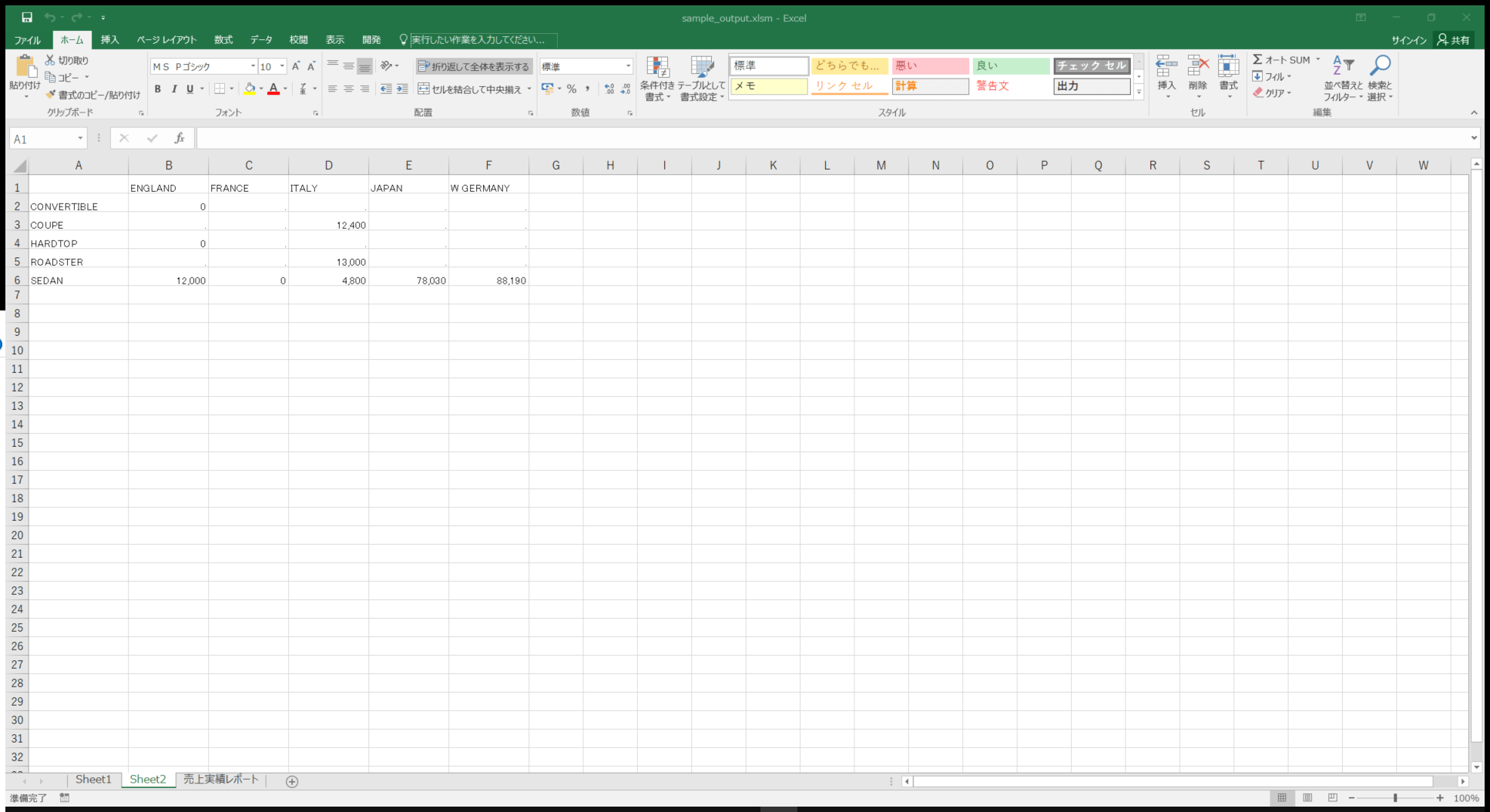Toggle top vertical alignment
Viewport: 1490px width, 812px height.
click(332, 66)
